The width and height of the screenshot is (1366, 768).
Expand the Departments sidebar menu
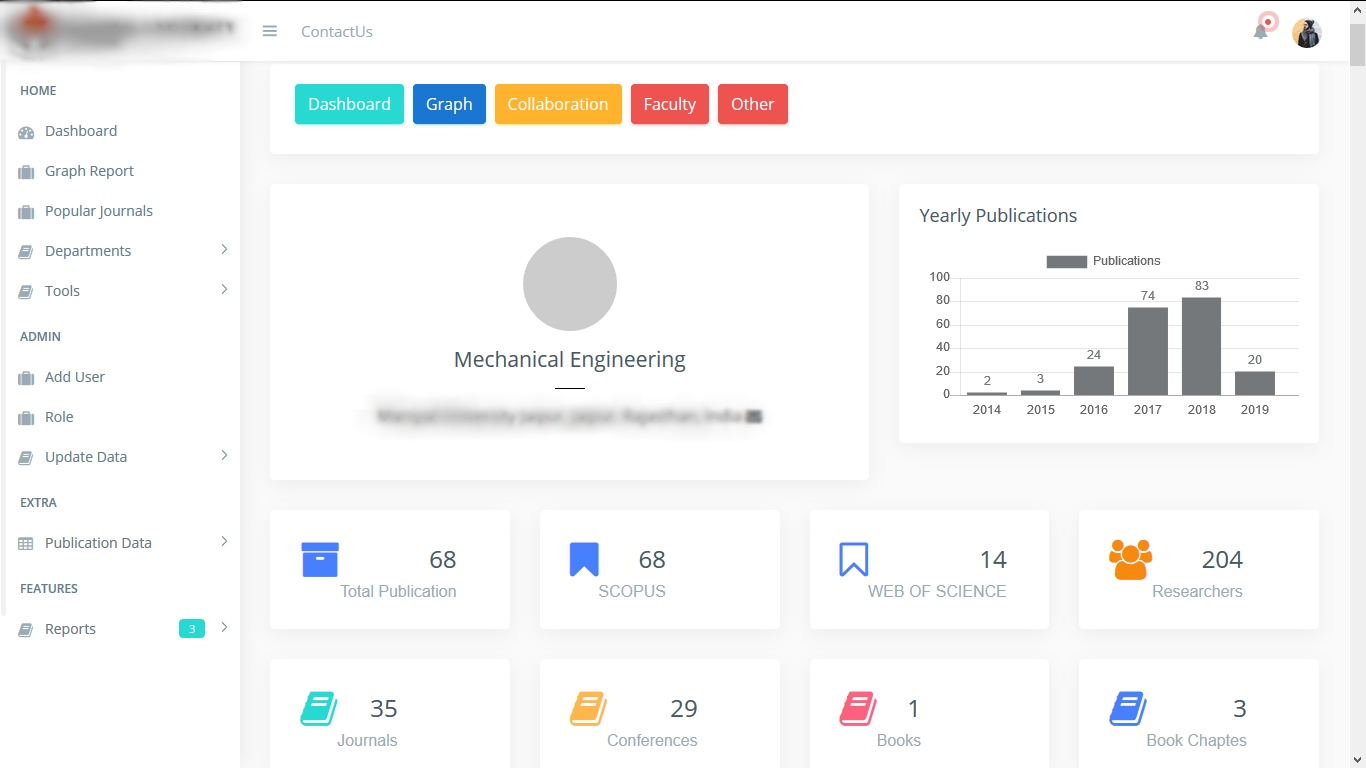(88, 251)
